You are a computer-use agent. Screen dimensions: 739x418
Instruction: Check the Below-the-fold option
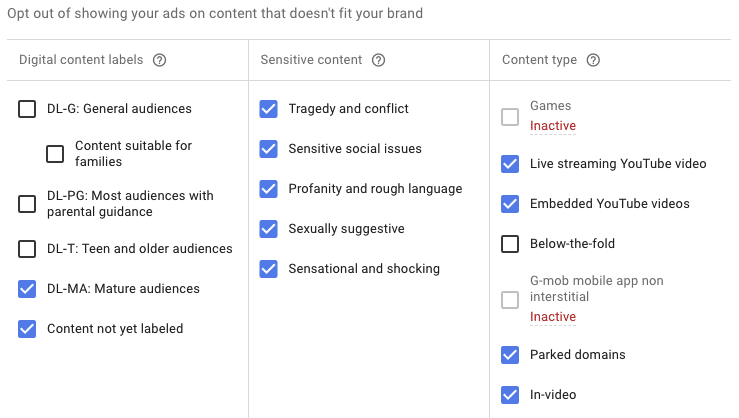[510, 244]
